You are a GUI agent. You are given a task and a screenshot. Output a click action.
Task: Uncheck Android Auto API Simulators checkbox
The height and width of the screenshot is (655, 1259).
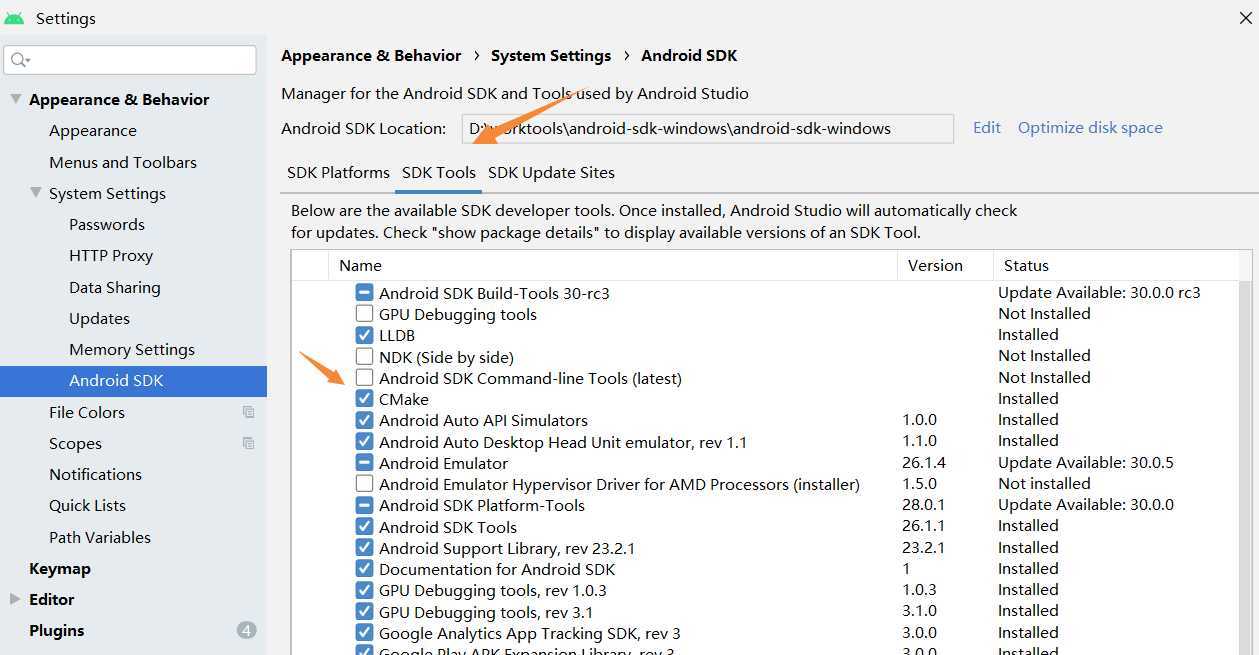pos(364,420)
